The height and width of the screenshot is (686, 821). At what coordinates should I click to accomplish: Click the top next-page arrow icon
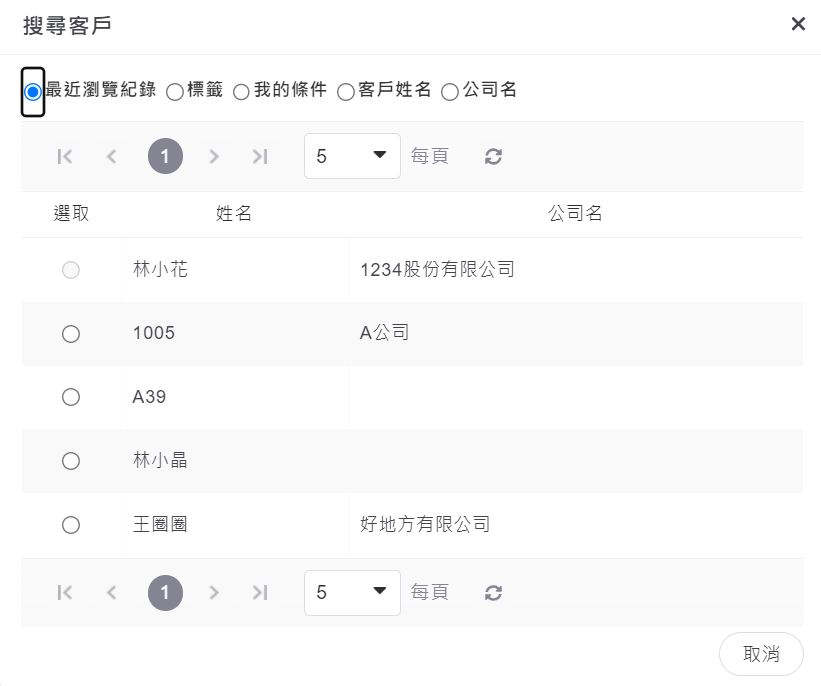[214, 156]
